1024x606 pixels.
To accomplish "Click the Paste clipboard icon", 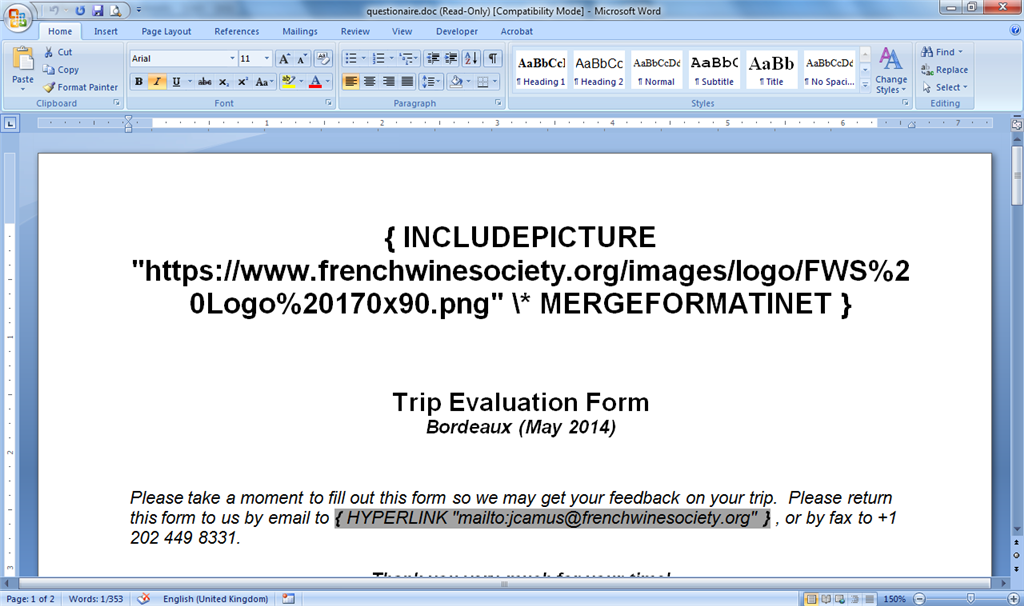I will (23, 59).
